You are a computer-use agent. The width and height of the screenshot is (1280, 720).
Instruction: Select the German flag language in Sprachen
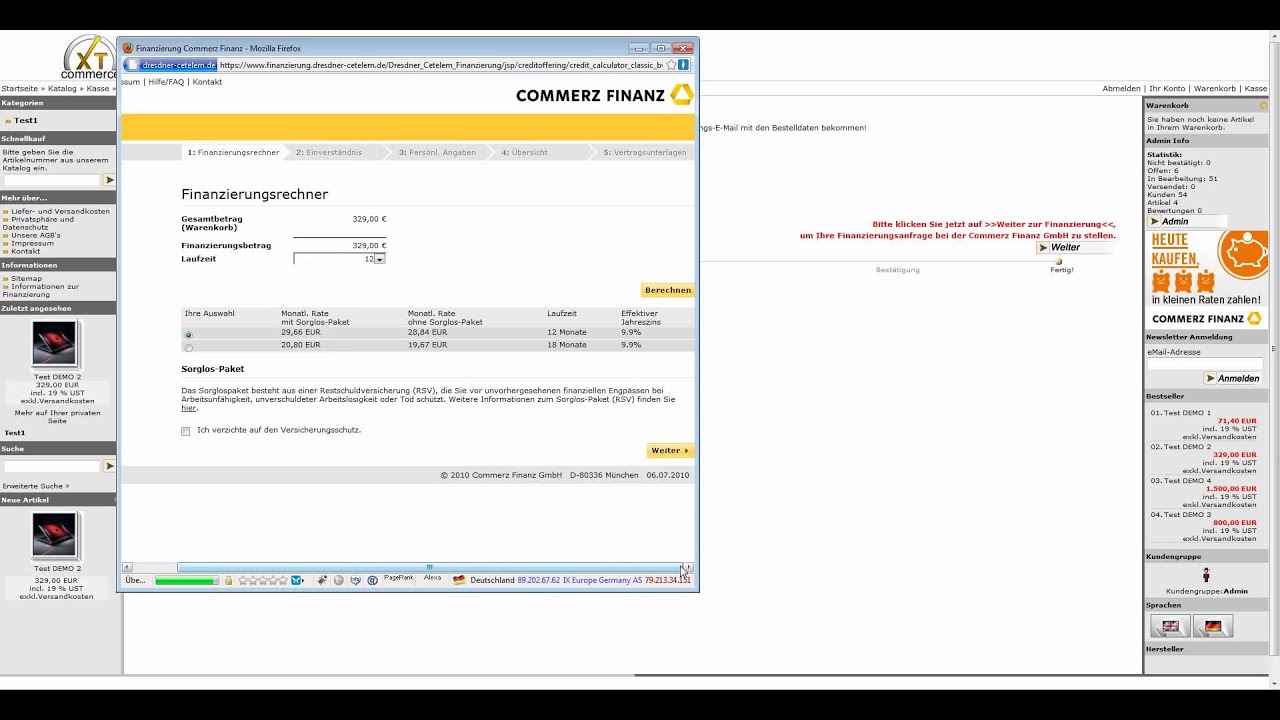1213,627
